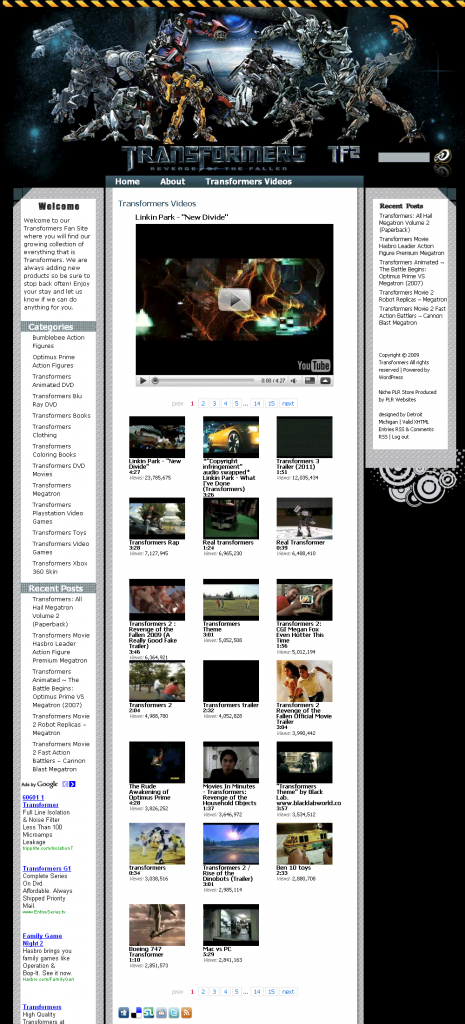The image size is (465, 1024).
Task: Click the search submit icon beside search box
Action: click(x=443, y=156)
